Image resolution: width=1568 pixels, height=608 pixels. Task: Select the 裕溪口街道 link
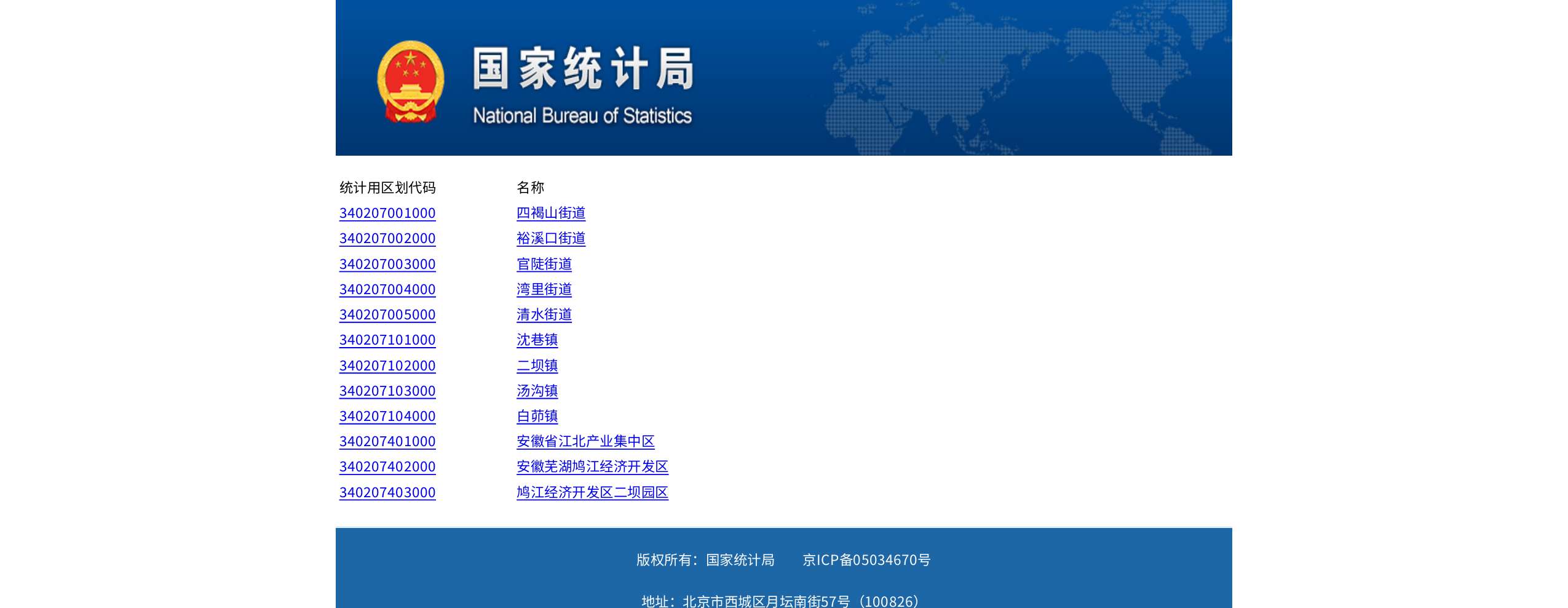550,239
